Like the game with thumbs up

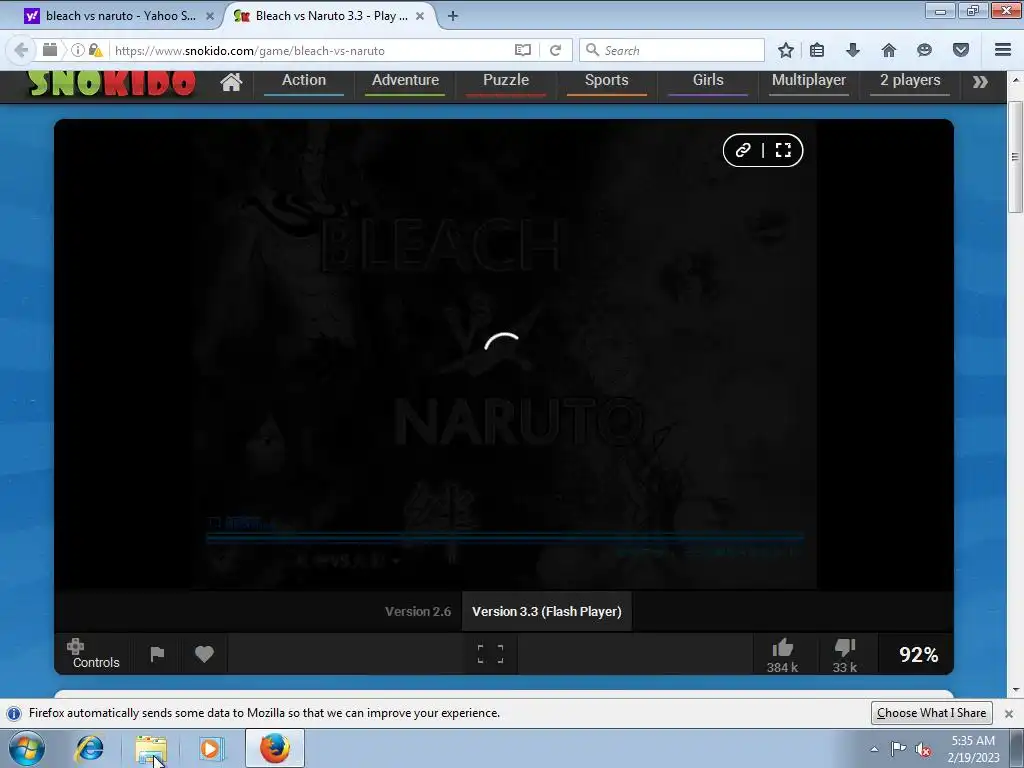(782, 655)
